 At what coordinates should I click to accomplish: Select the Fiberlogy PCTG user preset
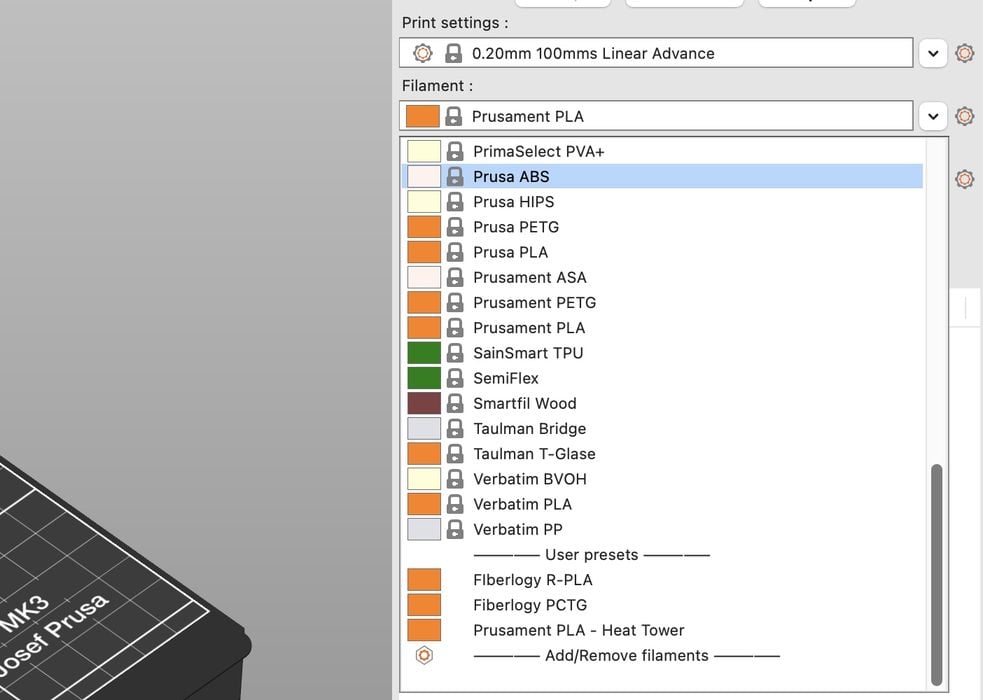[x=530, y=605]
